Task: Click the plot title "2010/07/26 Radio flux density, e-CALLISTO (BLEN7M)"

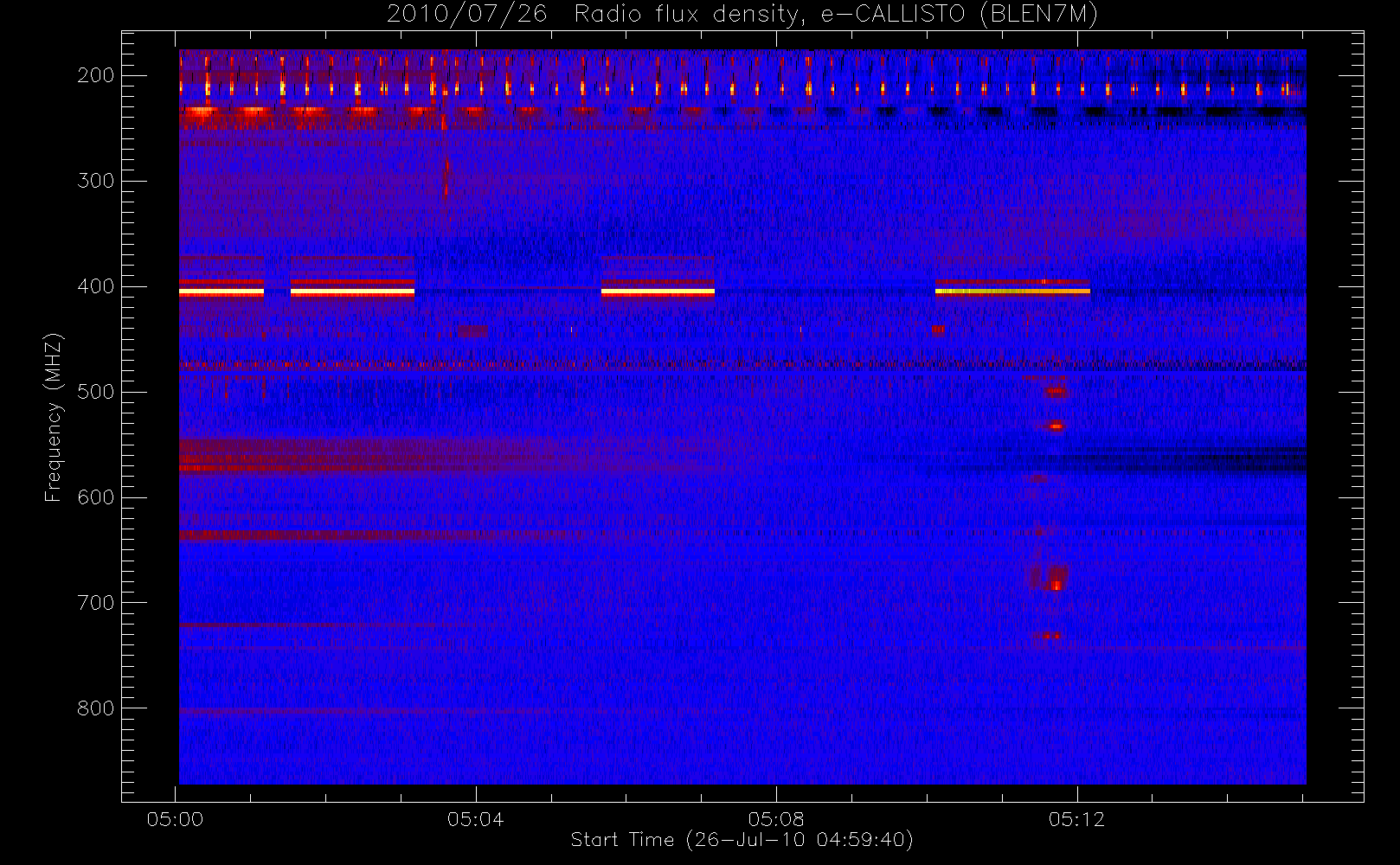Action: coord(742,14)
